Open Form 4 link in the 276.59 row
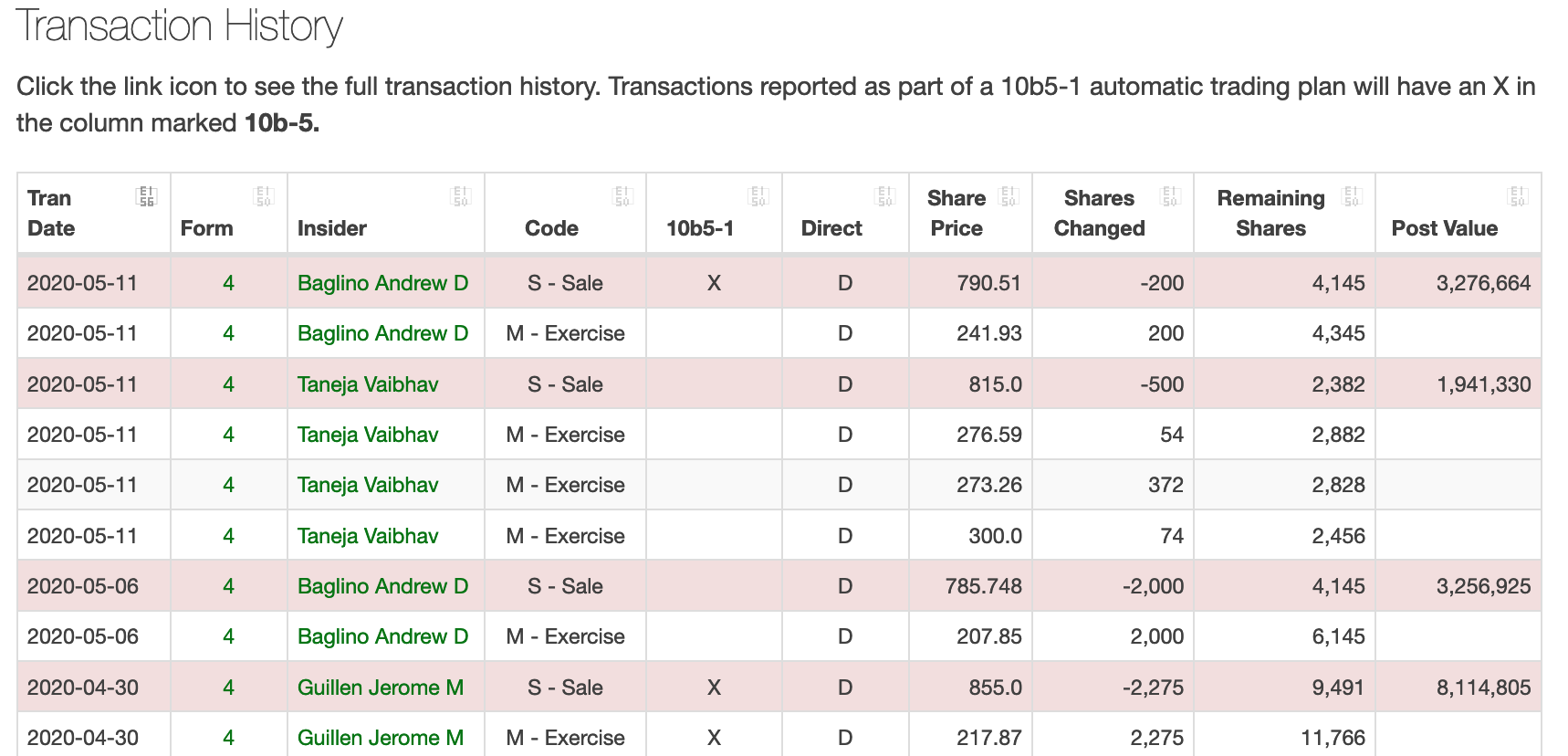 (x=228, y=435)
